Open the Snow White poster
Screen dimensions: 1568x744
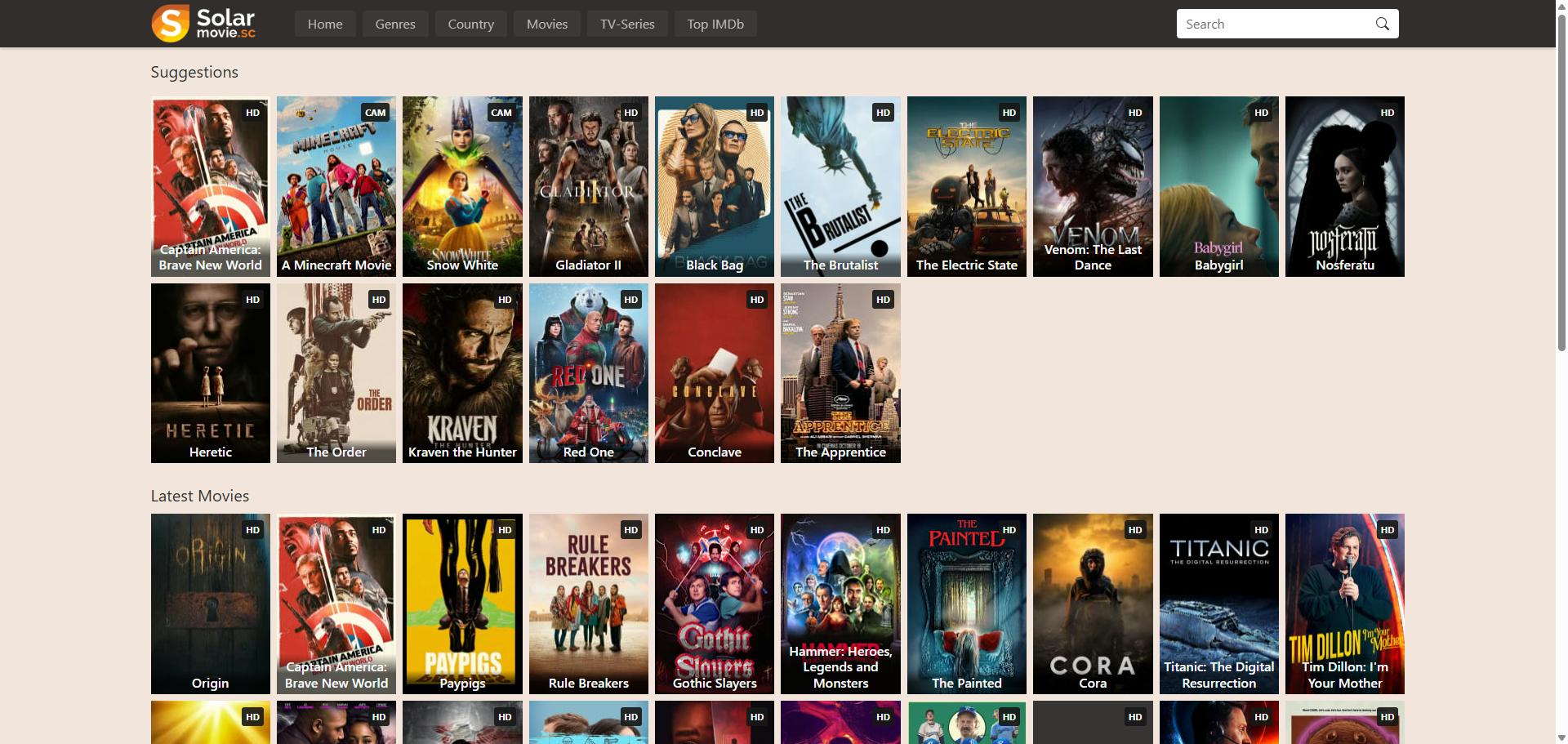(x=462, y=186)
